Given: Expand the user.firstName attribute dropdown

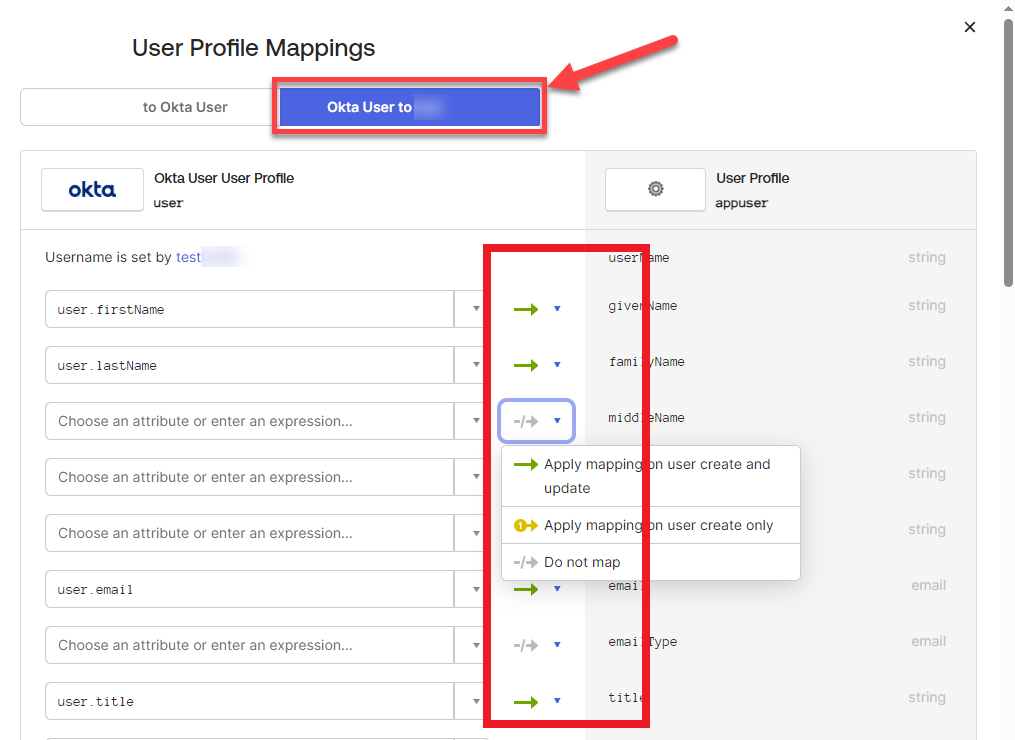Looking at the screenshot, I should (476, 309).
